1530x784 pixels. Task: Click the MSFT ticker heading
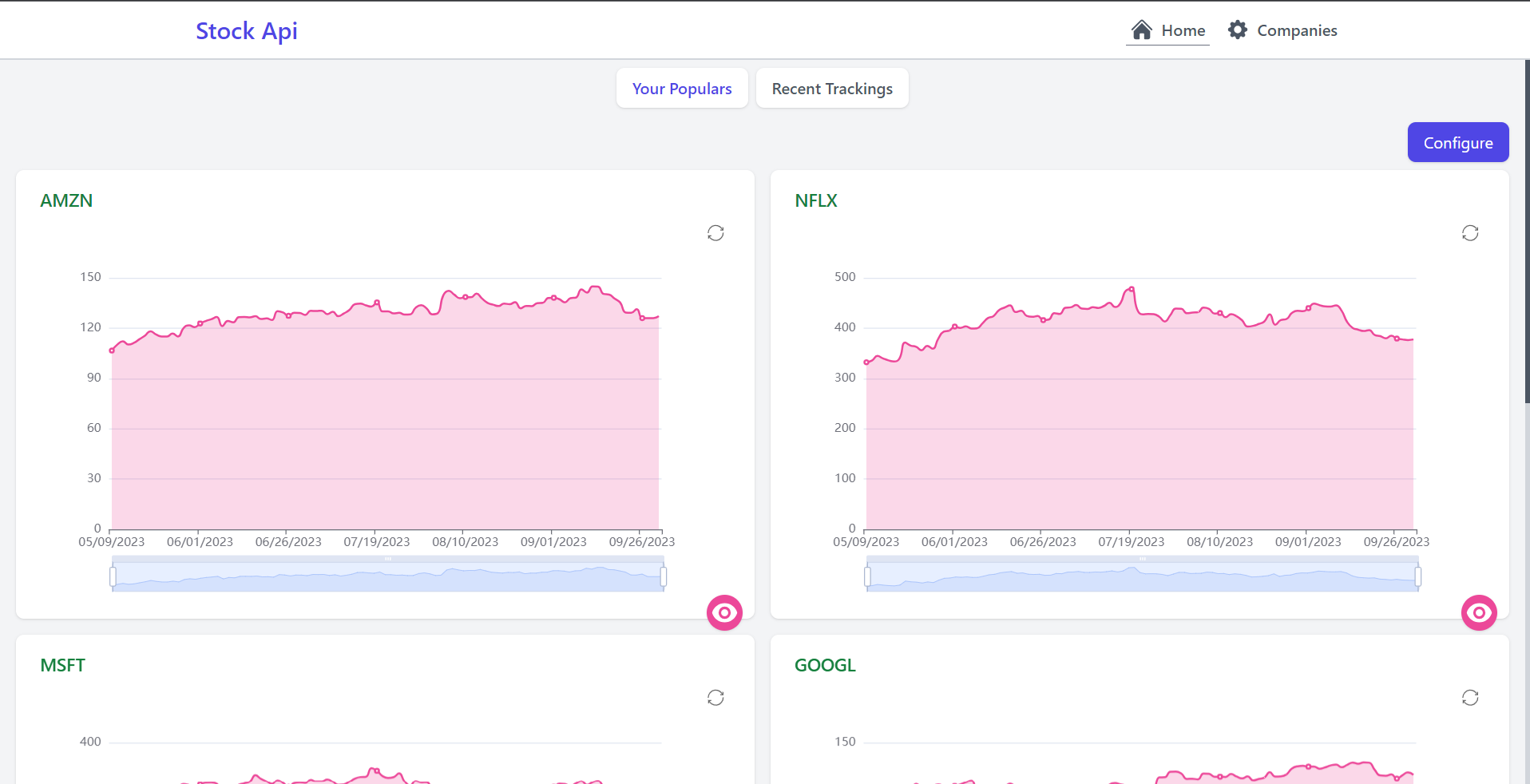pyautogui.click(x=62, y=665)
